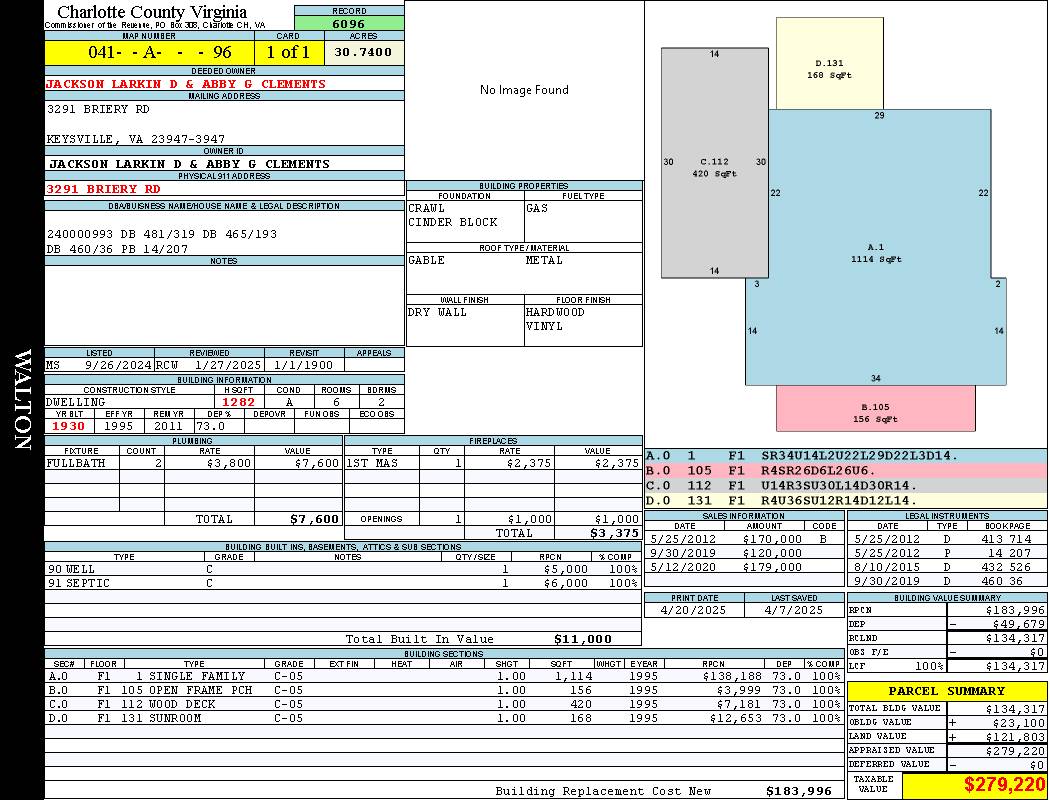Select sketch legend row C.0 U14R3SU30L14D30R14

(846, 485)
